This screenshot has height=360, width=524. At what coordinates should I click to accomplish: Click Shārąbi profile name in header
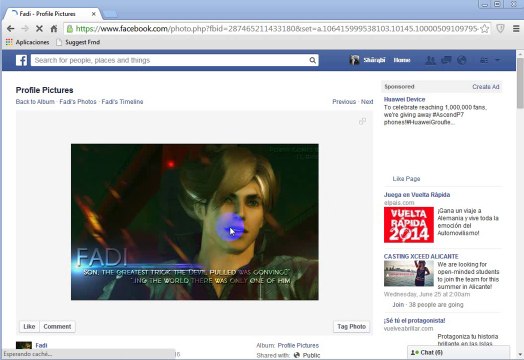[x=374, y=60]
